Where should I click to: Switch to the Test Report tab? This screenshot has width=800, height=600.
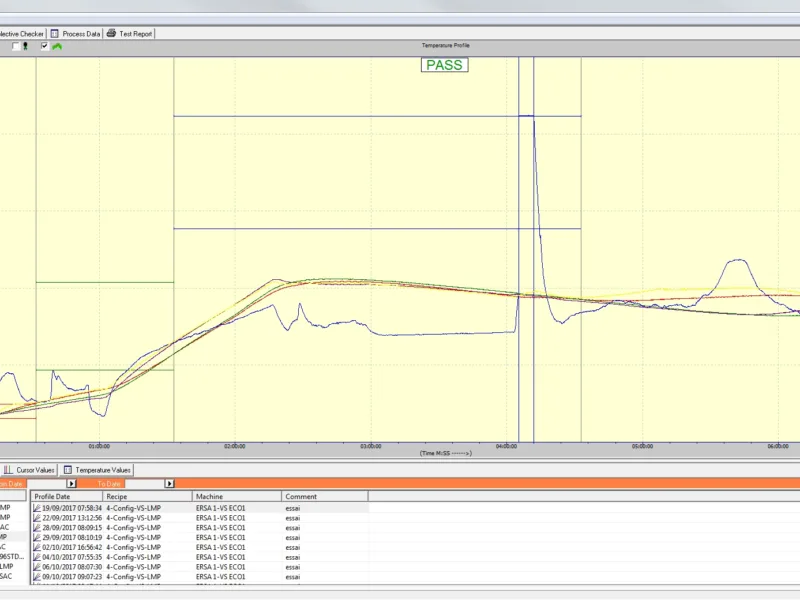pos(136,33)
